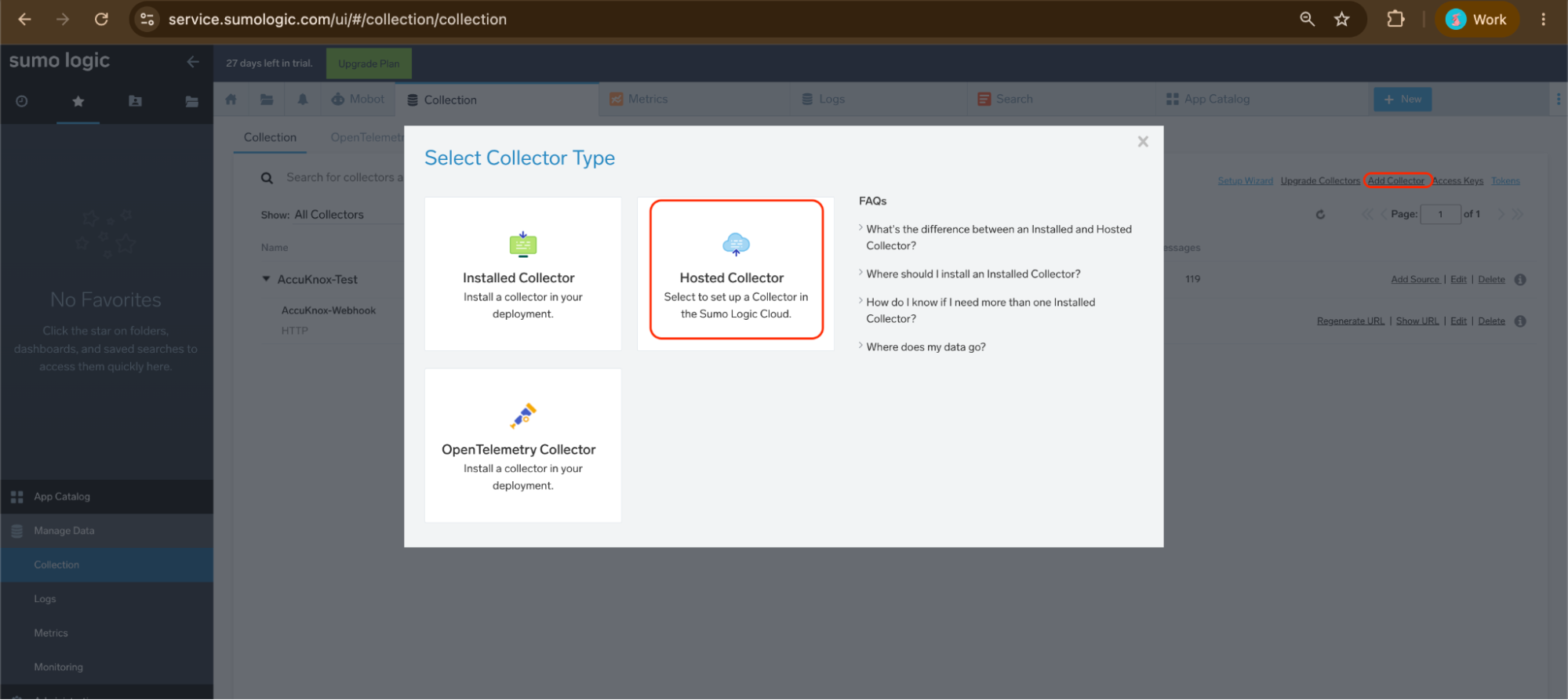Click the Hosted Collector cloud icon
Image resolution: width=1568 pixels, height=700 pixels.
coord(736,245)
